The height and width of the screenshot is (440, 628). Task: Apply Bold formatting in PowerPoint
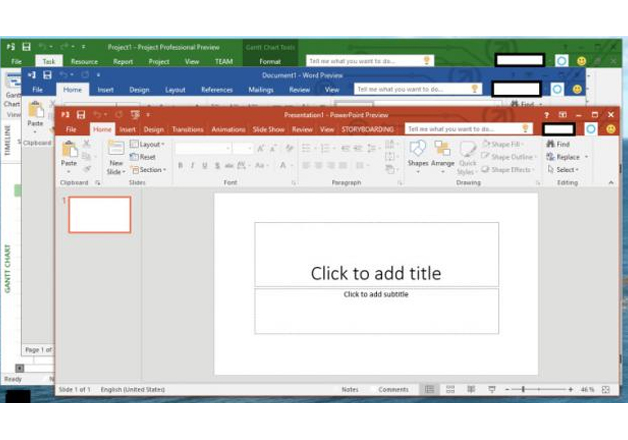(181, 165)
